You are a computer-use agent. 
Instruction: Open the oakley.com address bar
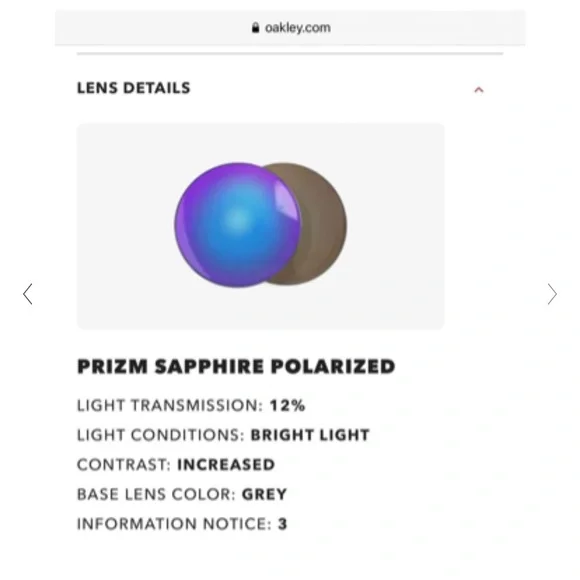point(290,27)
